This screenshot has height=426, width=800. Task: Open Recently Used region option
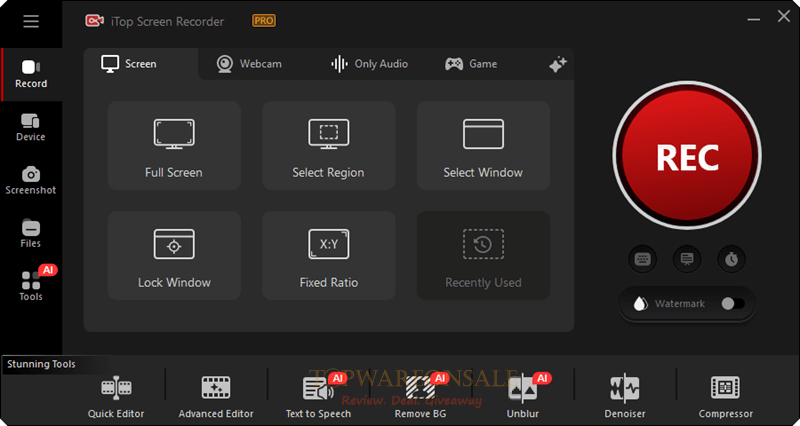(x=483, y=256)
